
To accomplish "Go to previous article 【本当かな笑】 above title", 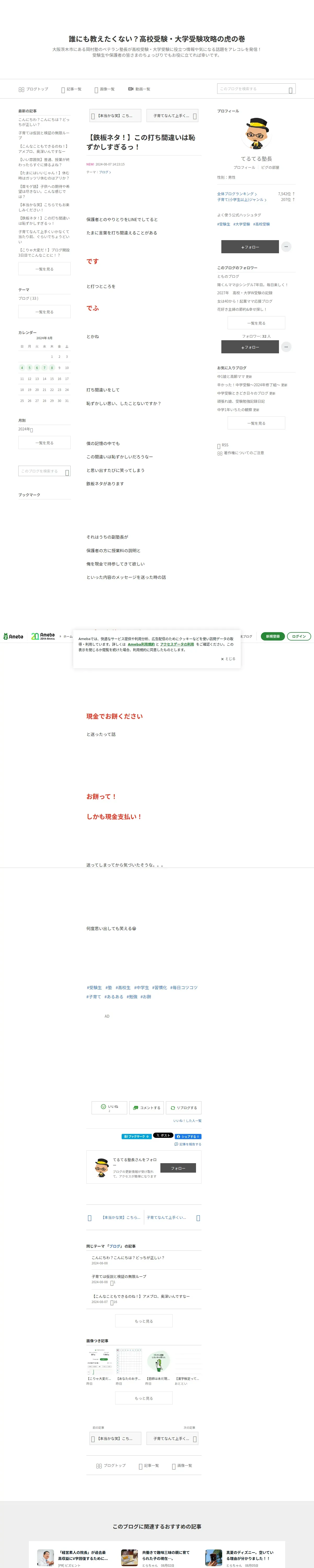I will click(x=115, y=116).
